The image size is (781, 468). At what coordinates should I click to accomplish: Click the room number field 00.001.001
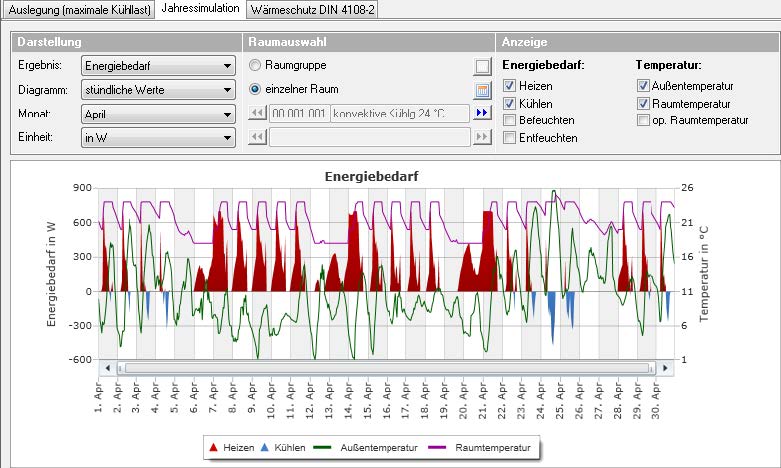click(299, 114)
